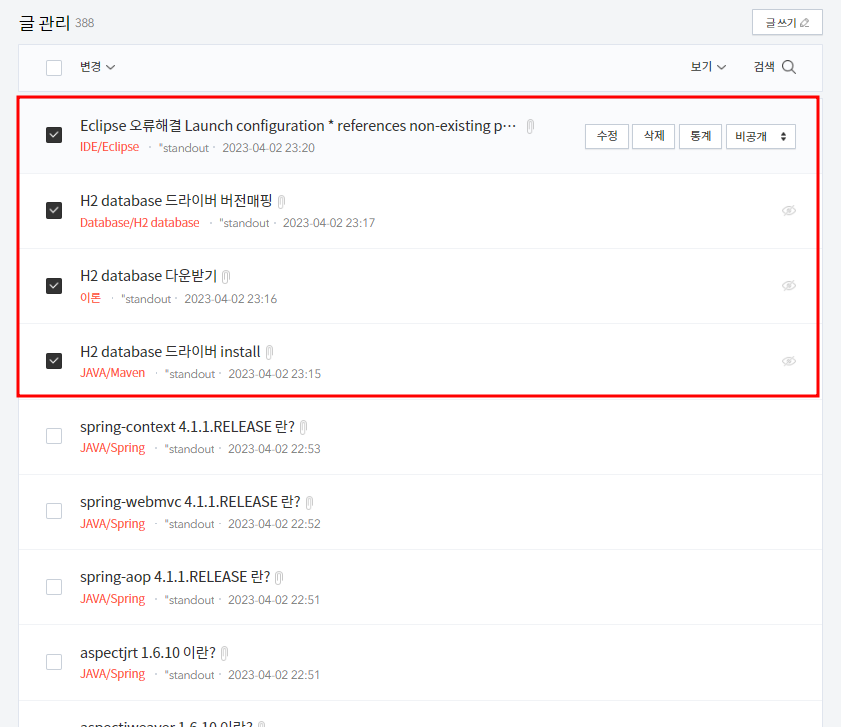841x727 pixels.
Task: Click JAVA/Spring category under spring-webmvc post
Action: [x=113, y=524]
